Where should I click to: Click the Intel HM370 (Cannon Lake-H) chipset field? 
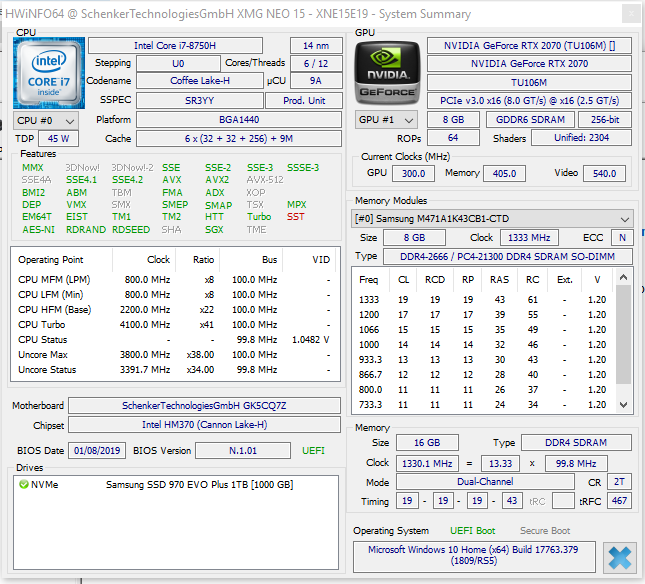pos(204,425)
